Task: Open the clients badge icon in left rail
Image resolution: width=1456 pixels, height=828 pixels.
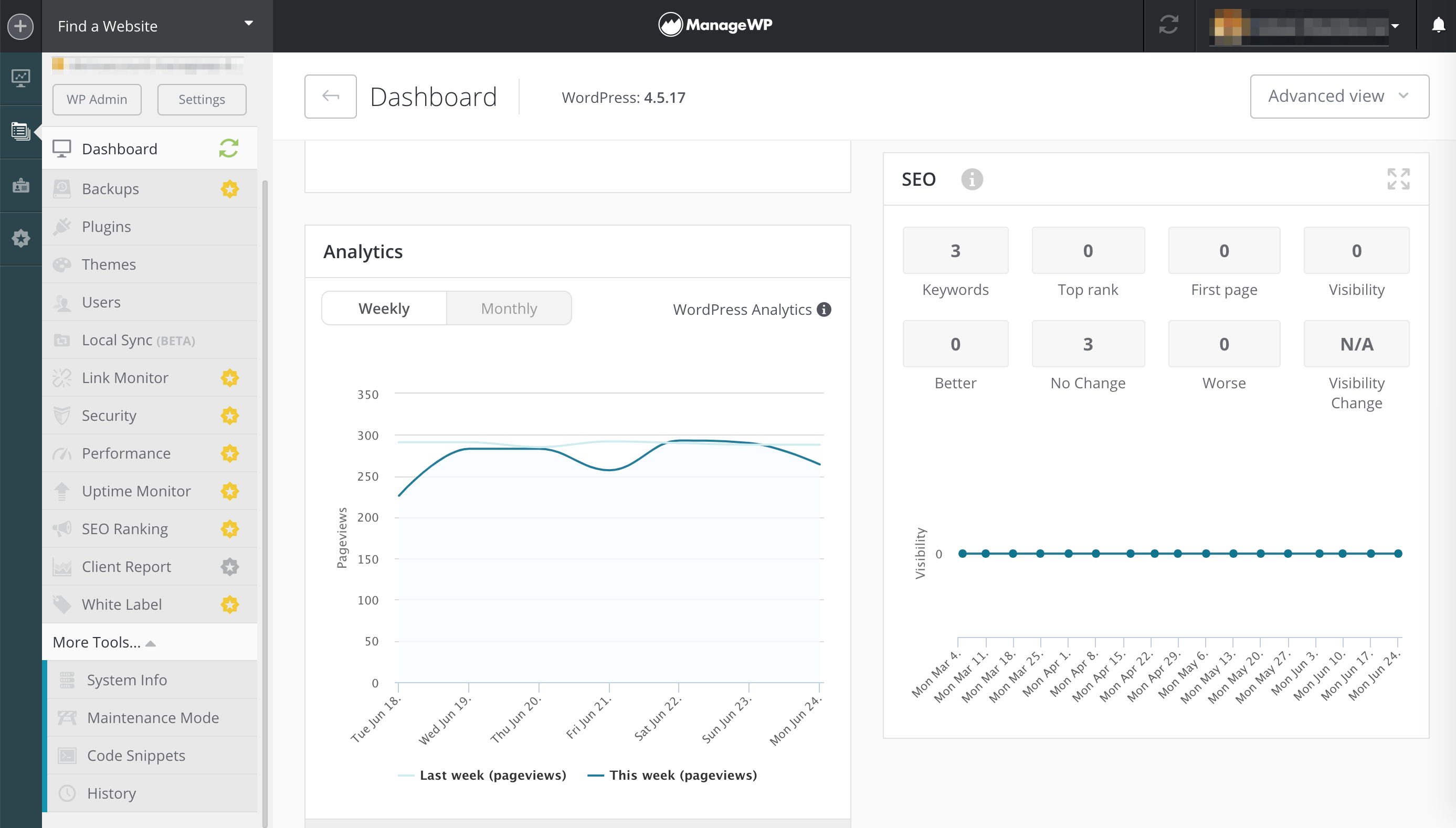Action: pos(20,185)
